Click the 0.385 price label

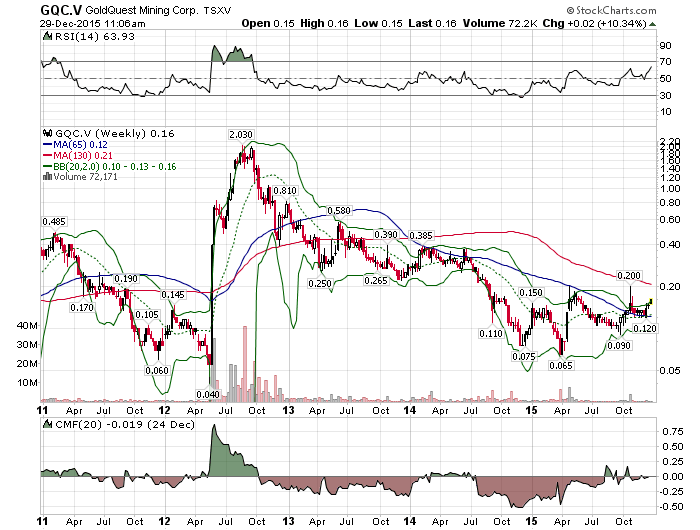[x=421, y=235]
